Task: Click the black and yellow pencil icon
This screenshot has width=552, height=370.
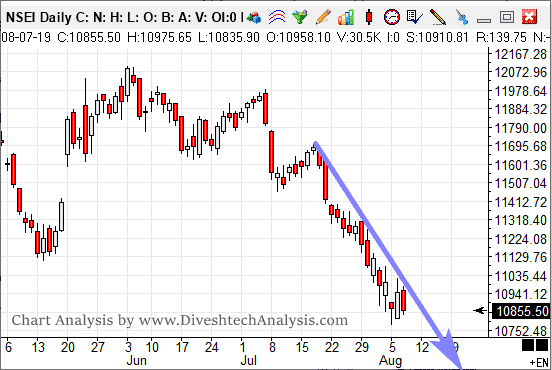Action: coord(438,17)
